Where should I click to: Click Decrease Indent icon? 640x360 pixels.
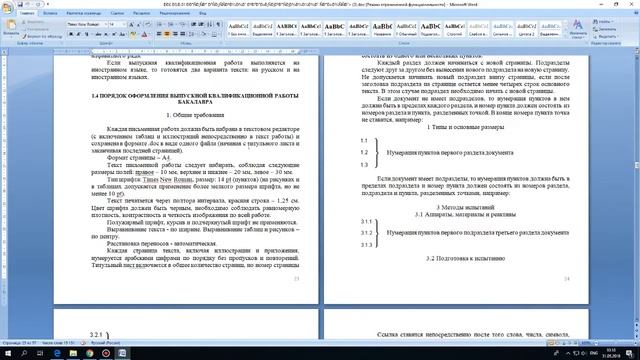coord(193,24)
